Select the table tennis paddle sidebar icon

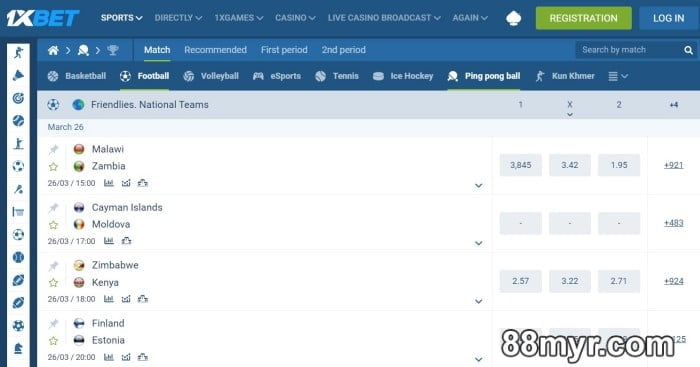(x=18, y=189)
